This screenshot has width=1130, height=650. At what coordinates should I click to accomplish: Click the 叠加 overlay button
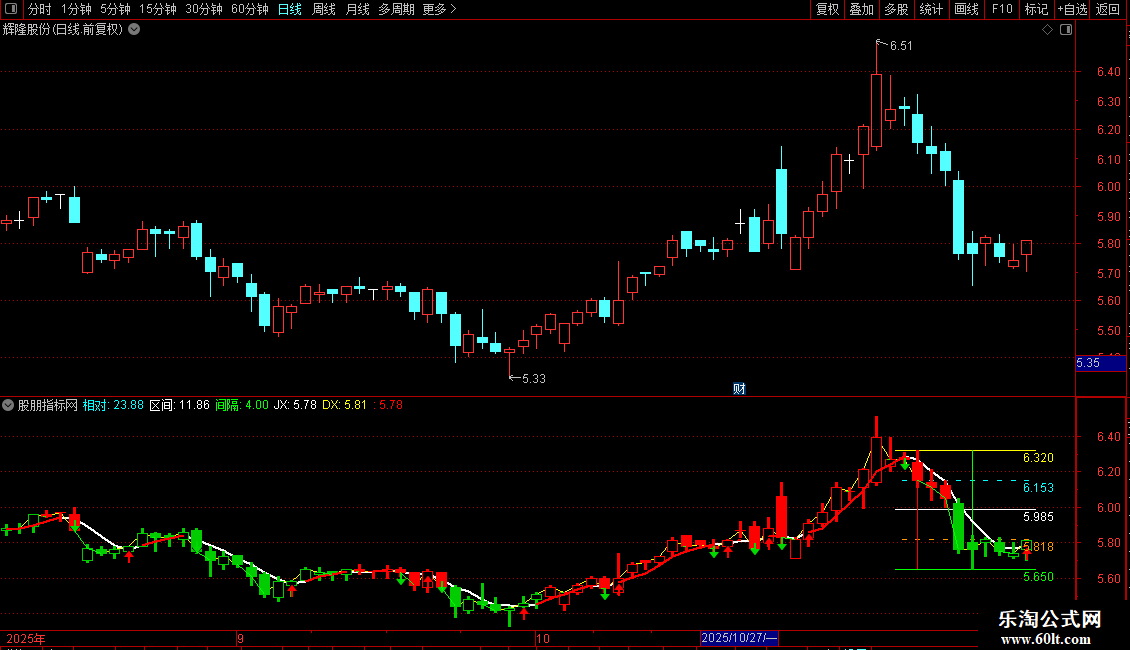coord(862,9)
